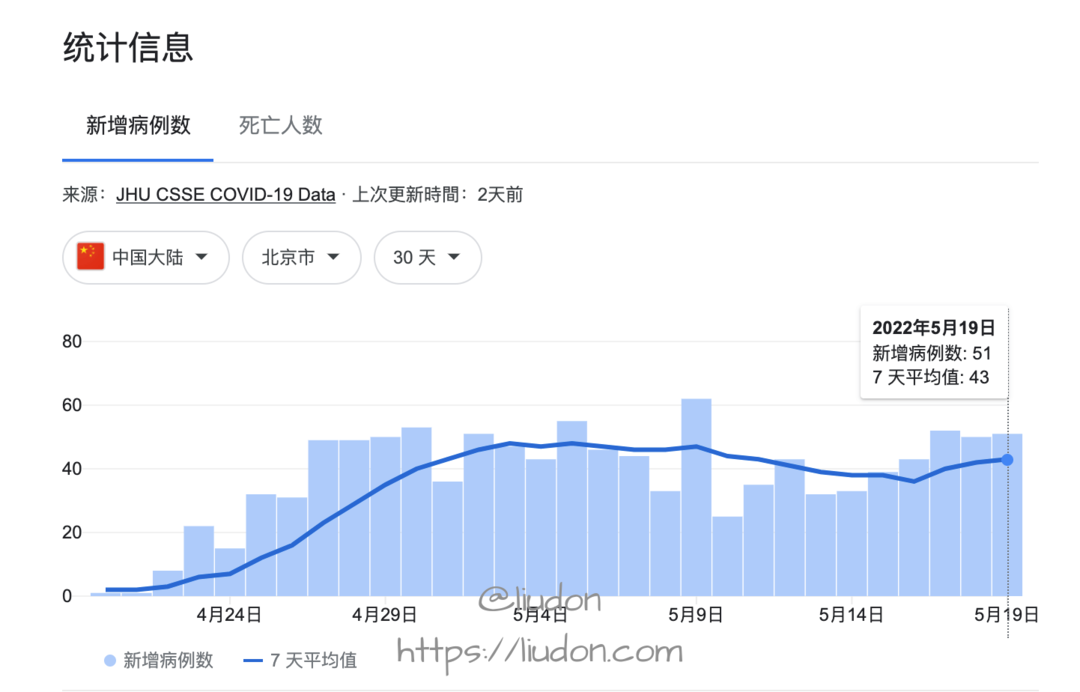This screenshot has height=692, width=1080.
Task: Click the 7 天平均值: 43 tooltip value
Action: (x=931, y=377)
